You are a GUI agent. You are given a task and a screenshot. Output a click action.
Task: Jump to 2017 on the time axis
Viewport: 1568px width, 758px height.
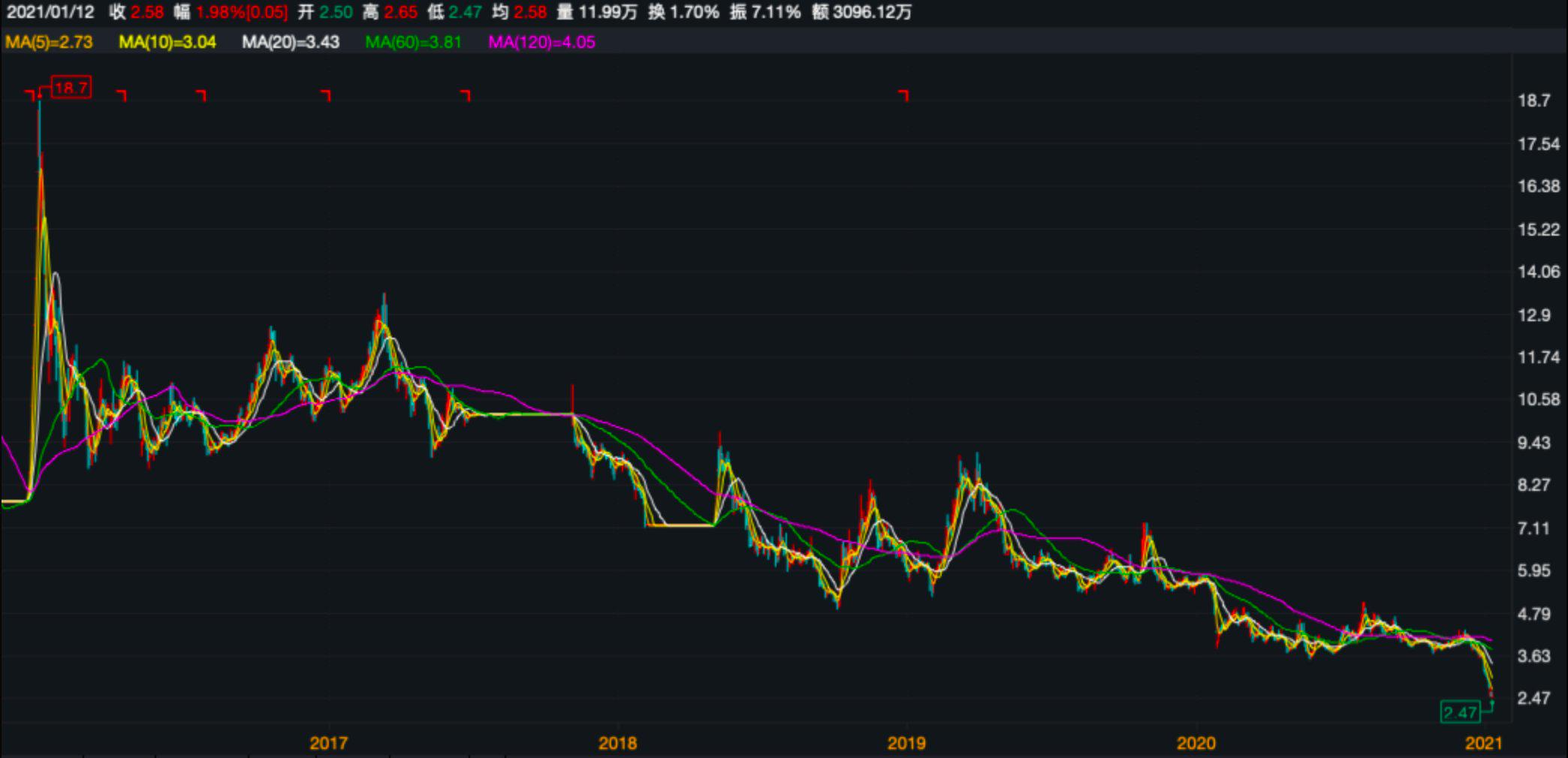click(x=328, y=743)
